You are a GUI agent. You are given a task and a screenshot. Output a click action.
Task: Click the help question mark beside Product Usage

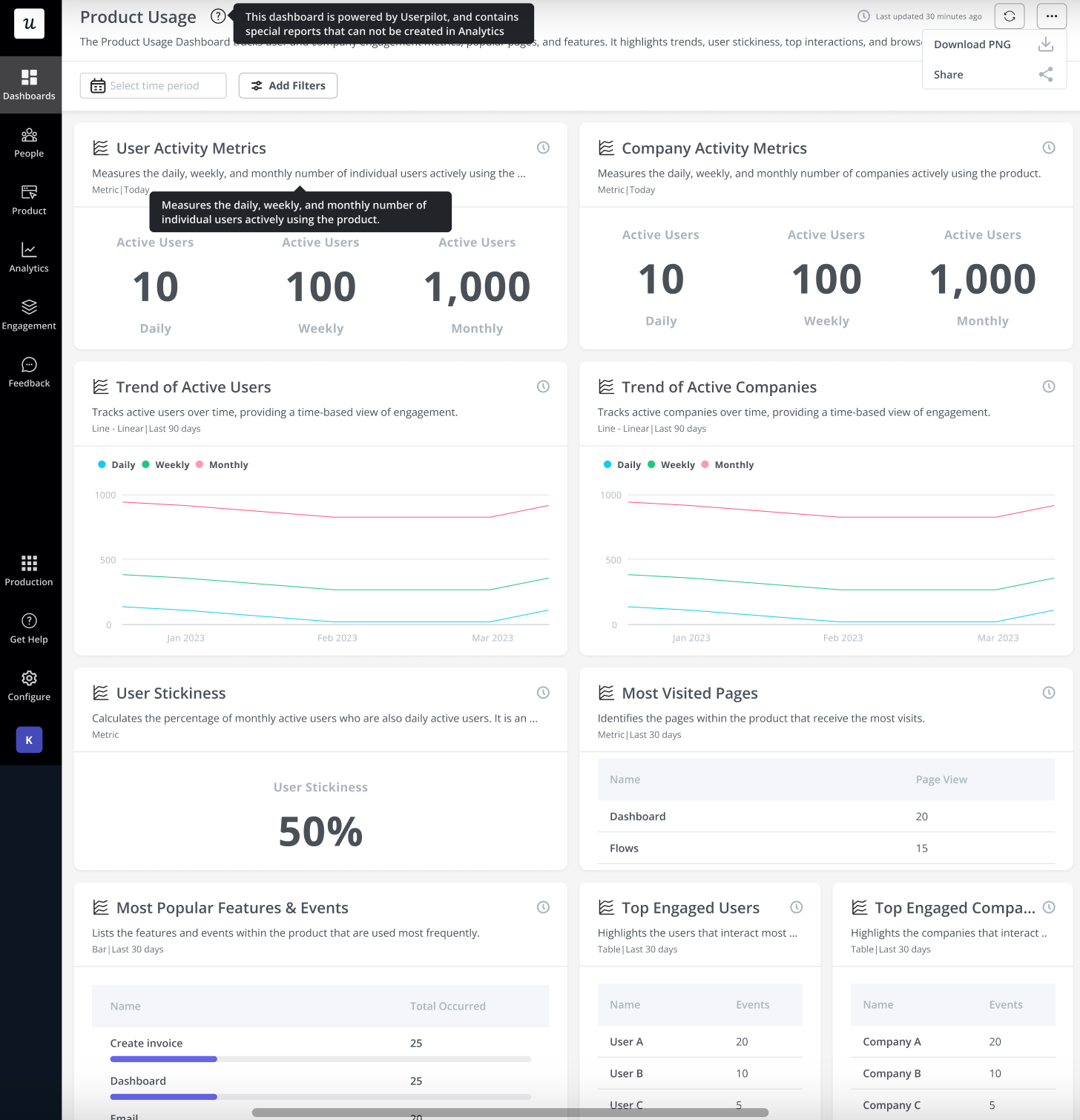pos(218,16)
